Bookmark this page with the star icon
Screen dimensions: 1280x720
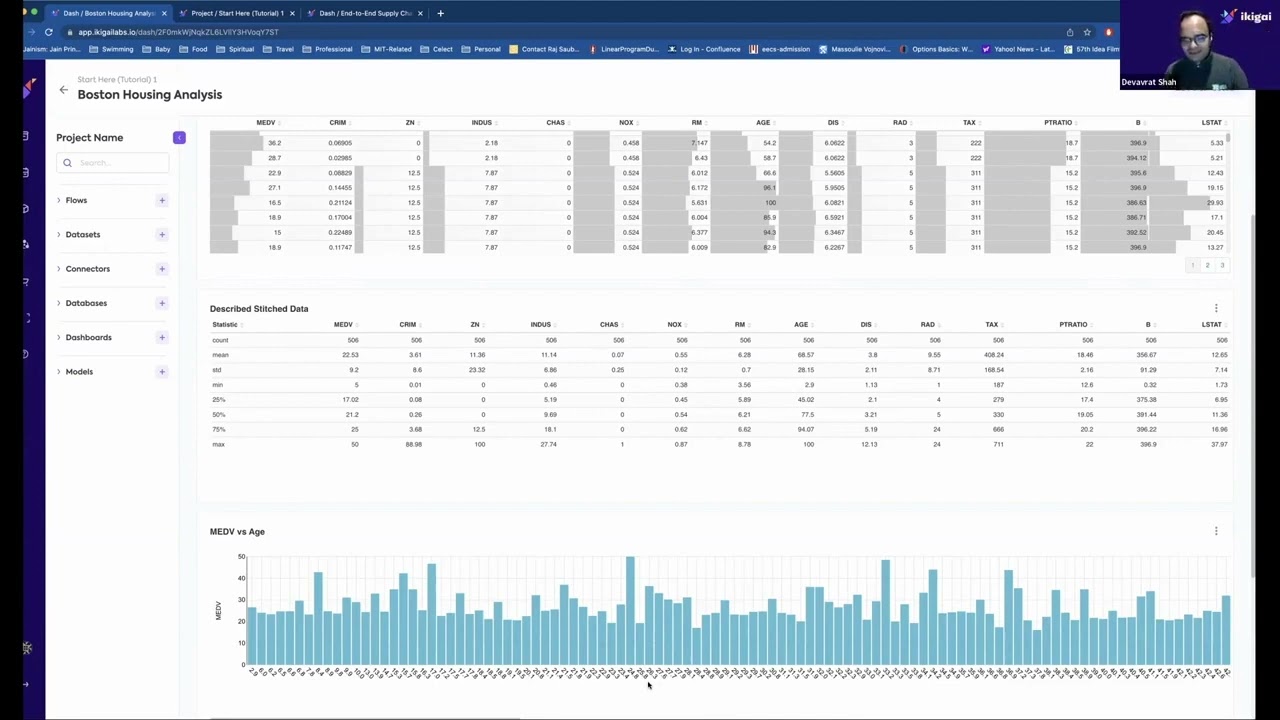click(1087, 32)
